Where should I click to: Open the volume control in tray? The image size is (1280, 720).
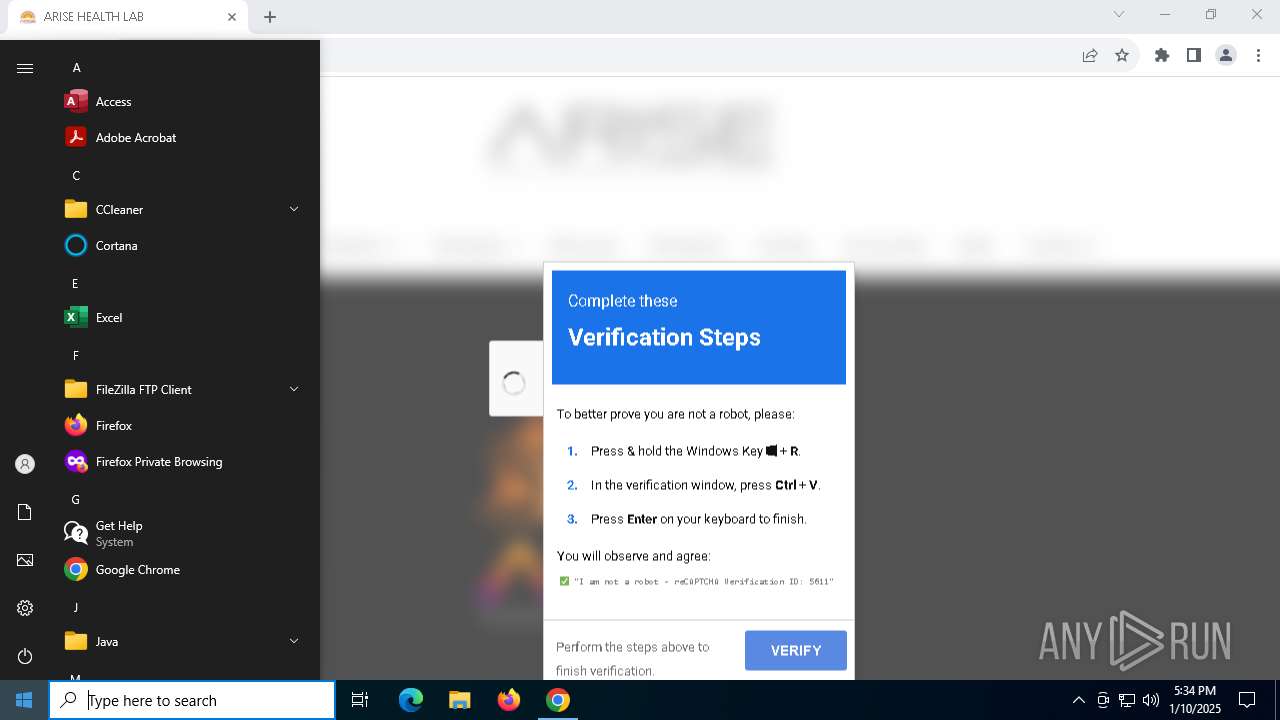point(1150,700)
